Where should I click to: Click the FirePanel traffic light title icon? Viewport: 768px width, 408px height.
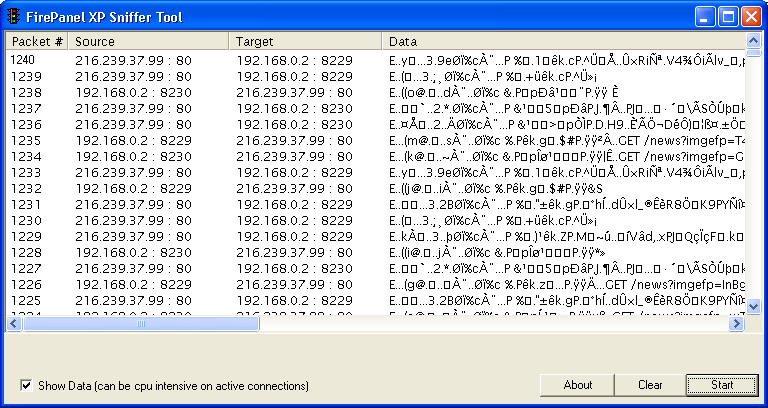pos(14,17)
